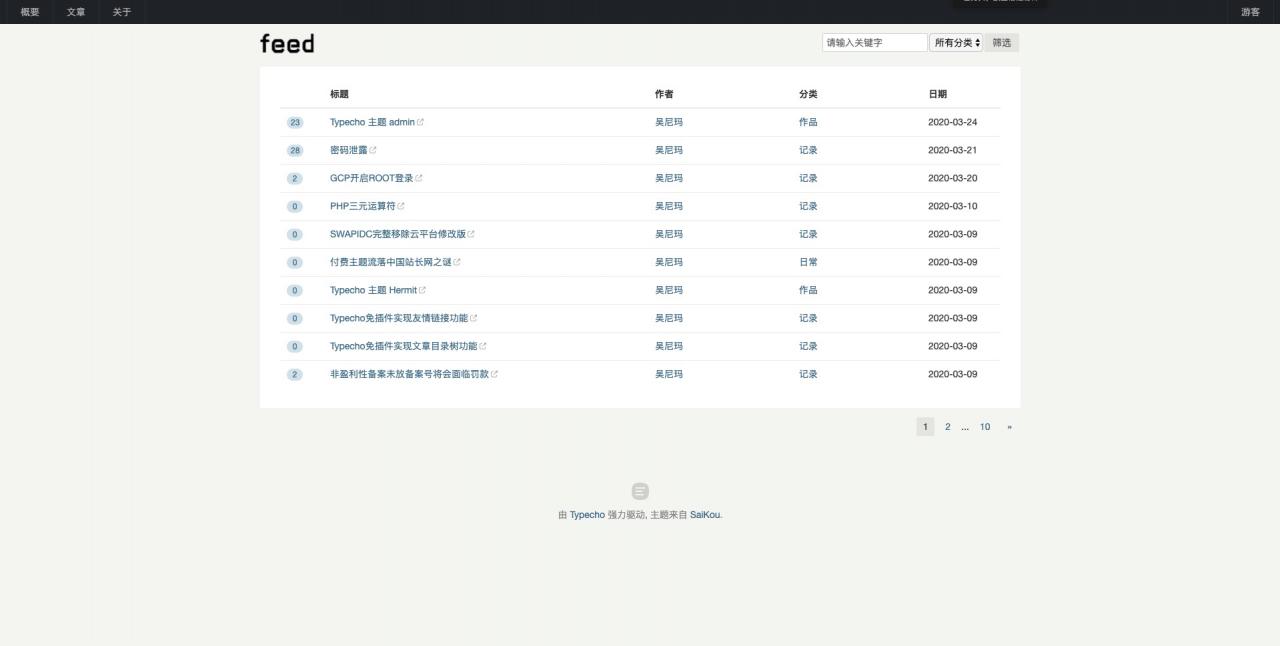
Task: Click external link icon next to 密码泄露
Action: (373, 150)
